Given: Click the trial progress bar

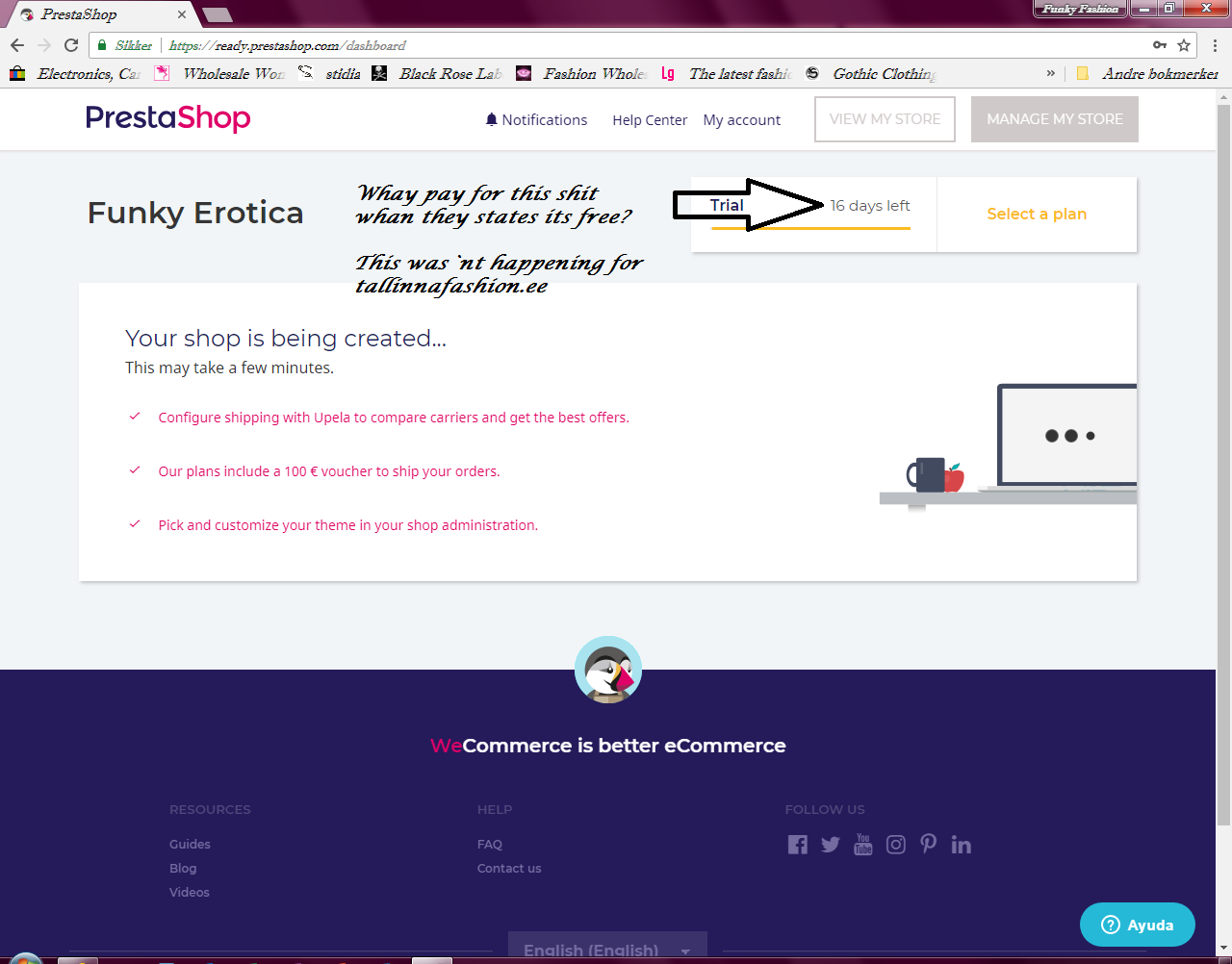Looking at the screenshot, I should pyautogui.click(x=810, y=228).
